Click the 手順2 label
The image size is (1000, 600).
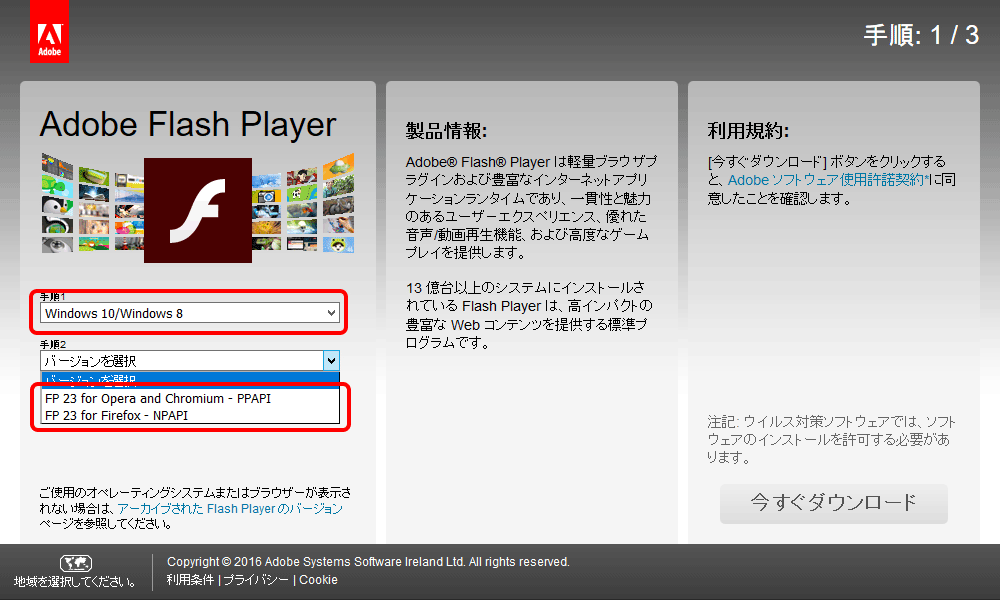[53, 344]
